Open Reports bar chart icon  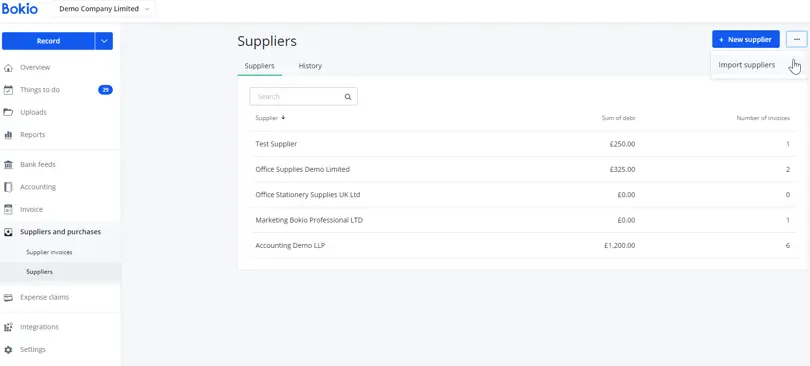click(x=8, y=135)
